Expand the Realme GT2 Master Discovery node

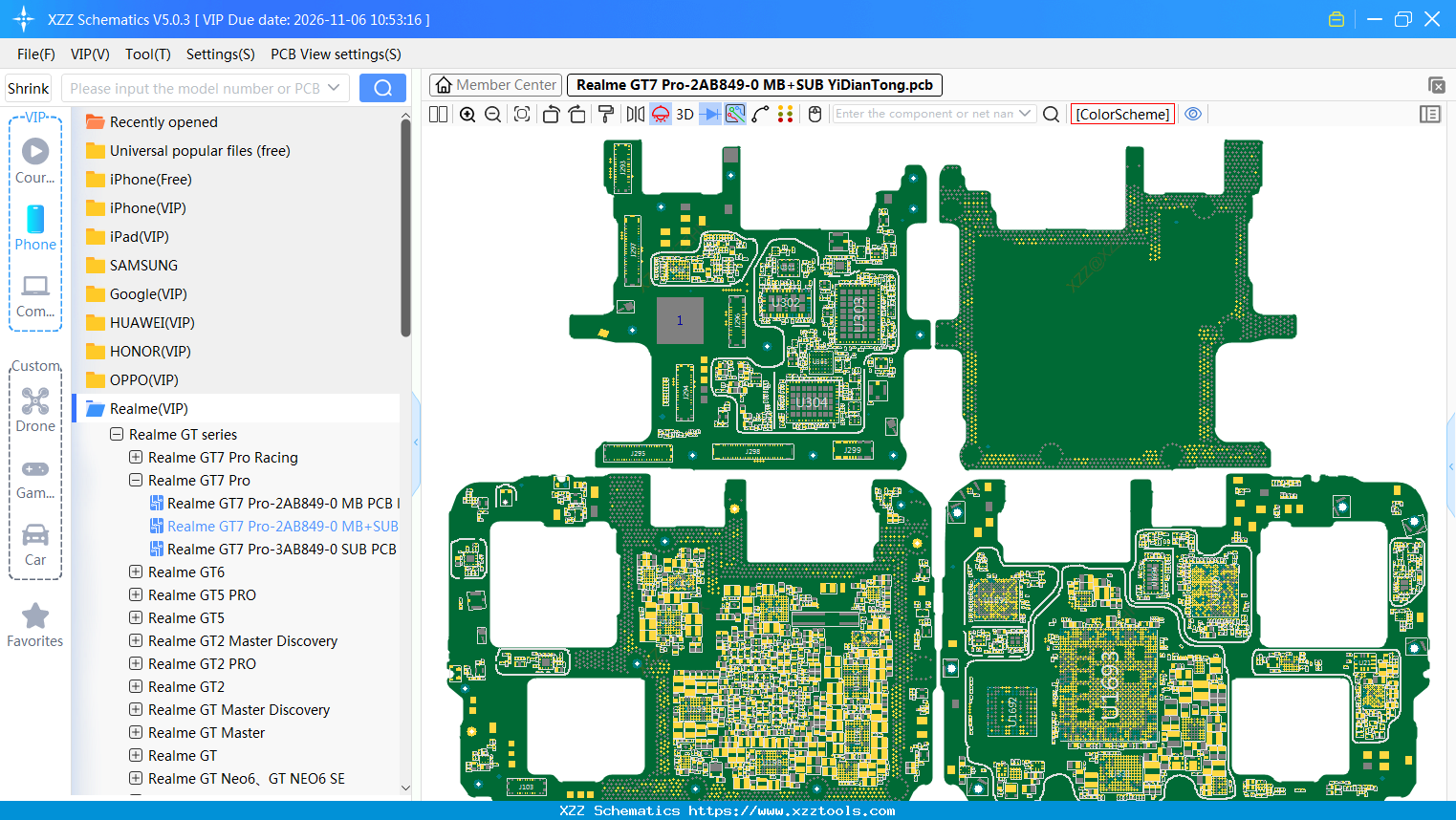coord(136,640)
